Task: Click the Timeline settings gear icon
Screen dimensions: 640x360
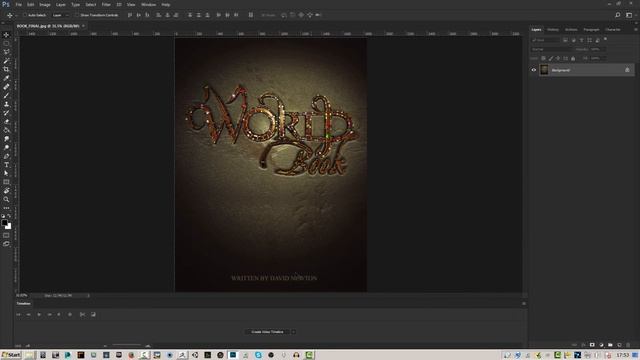Action: pos(70,314)
